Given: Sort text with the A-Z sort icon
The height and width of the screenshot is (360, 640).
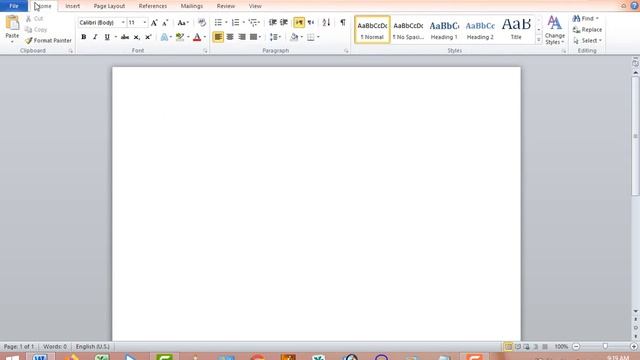Looking at the screenshot, I should coord(326,22).
